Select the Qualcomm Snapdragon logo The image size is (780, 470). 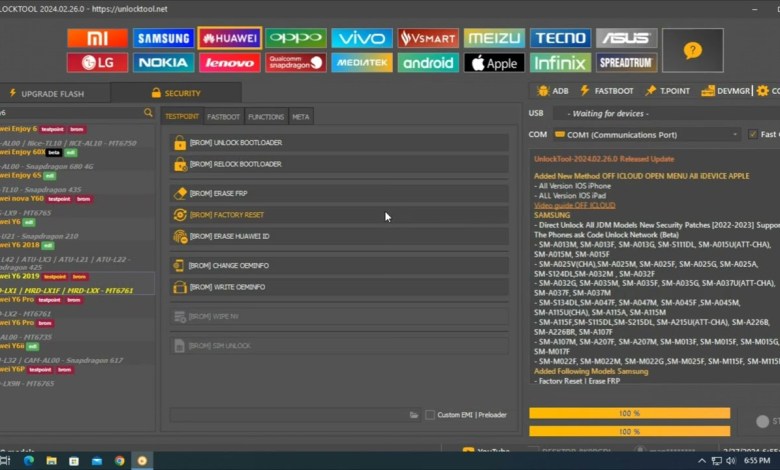[x=296, y=63]
